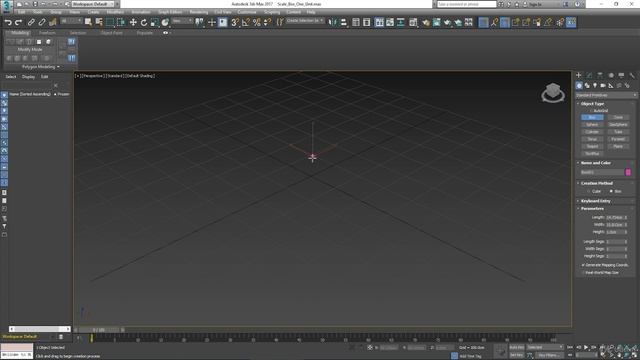Expand the Polygon Modeling panel
The height and width of the screenshot is (360, 640).
(40, 67)
